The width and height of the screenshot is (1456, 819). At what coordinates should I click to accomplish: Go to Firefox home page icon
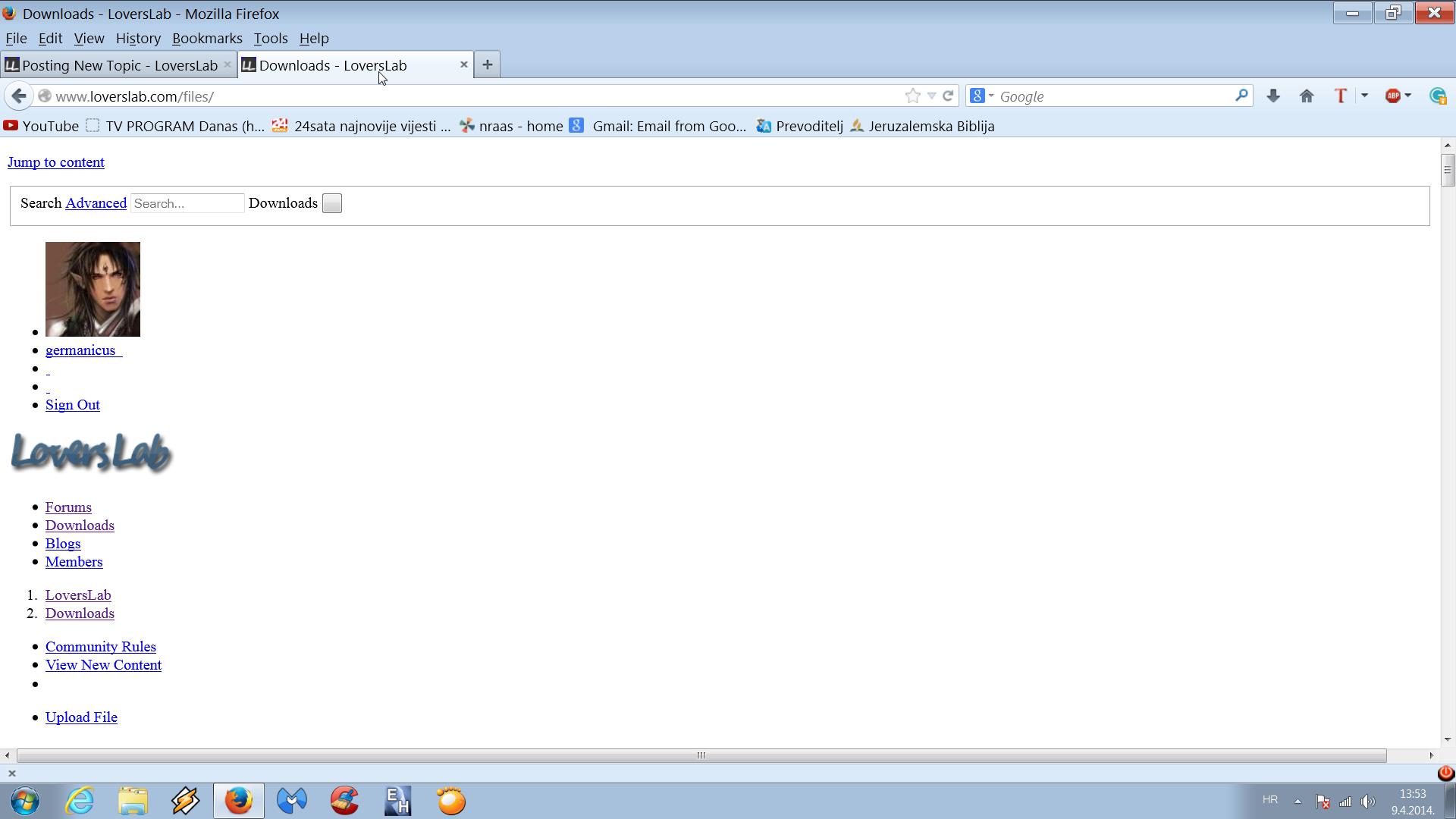(x=1307, y=96)
